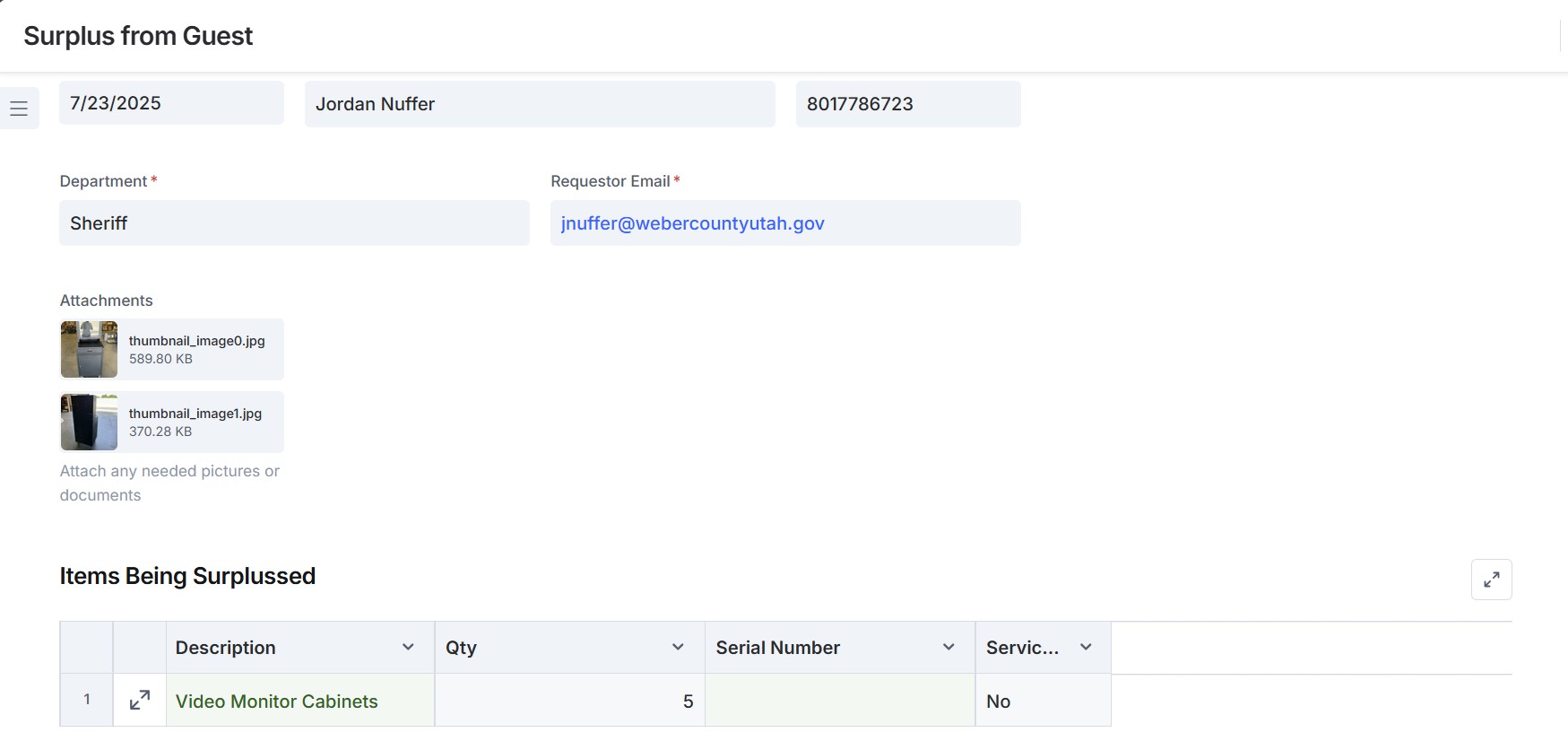Select row number 1 in the table
1568x741 pixels.
coord(87,700)
